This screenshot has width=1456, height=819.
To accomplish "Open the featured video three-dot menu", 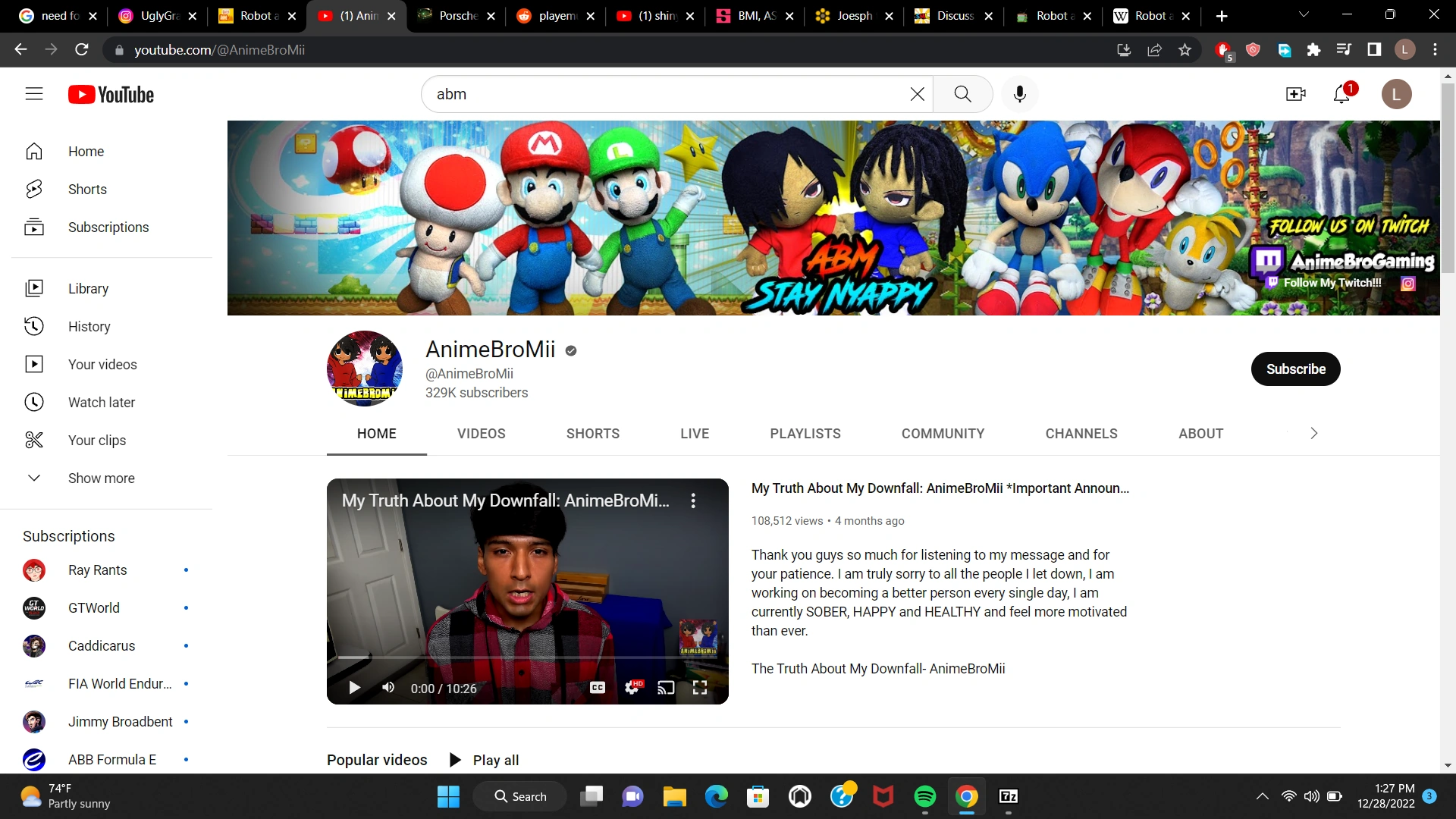I will (x=693, y=500).
